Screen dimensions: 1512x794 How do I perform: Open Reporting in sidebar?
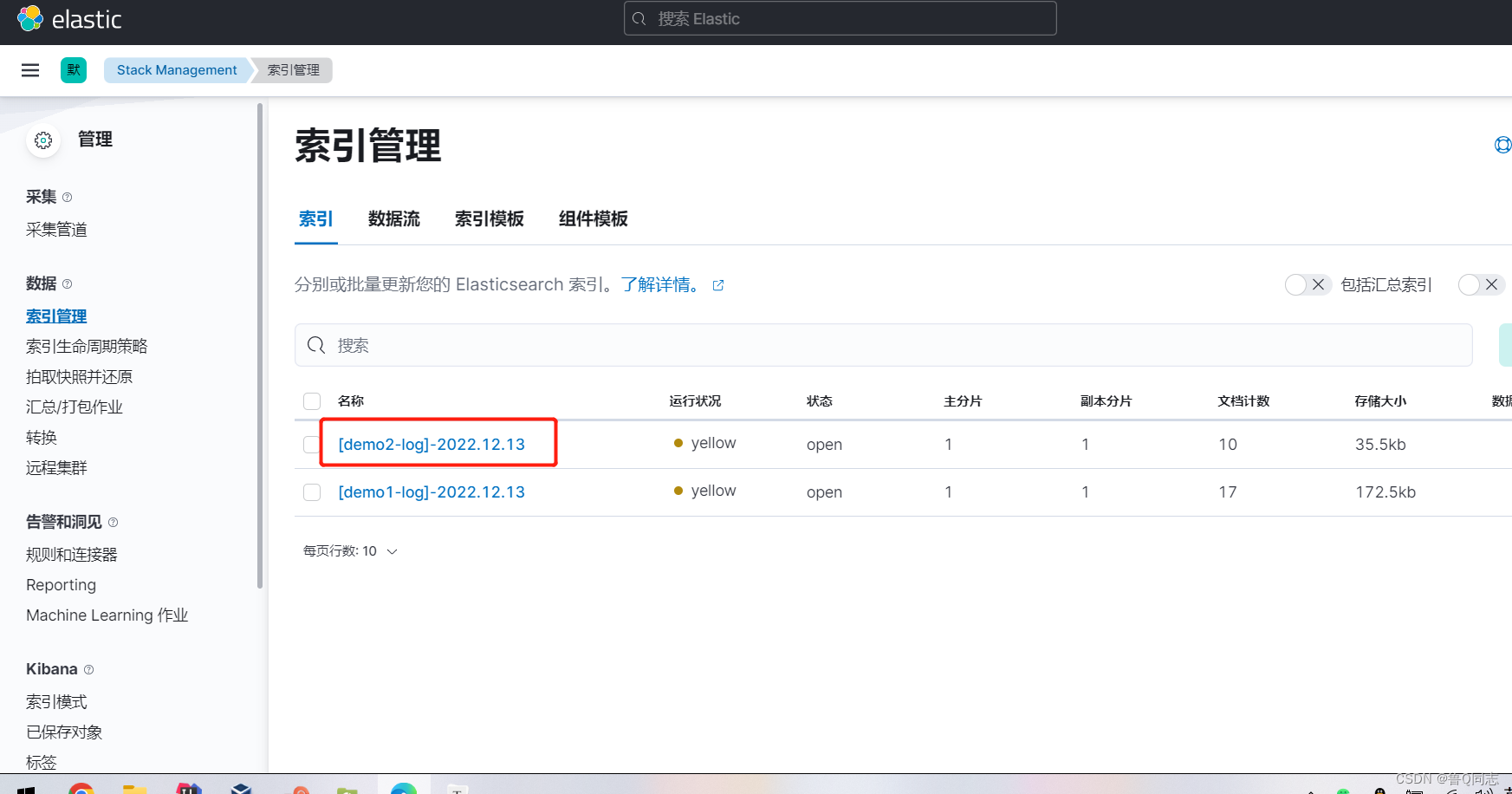click(x=61, y=585)
